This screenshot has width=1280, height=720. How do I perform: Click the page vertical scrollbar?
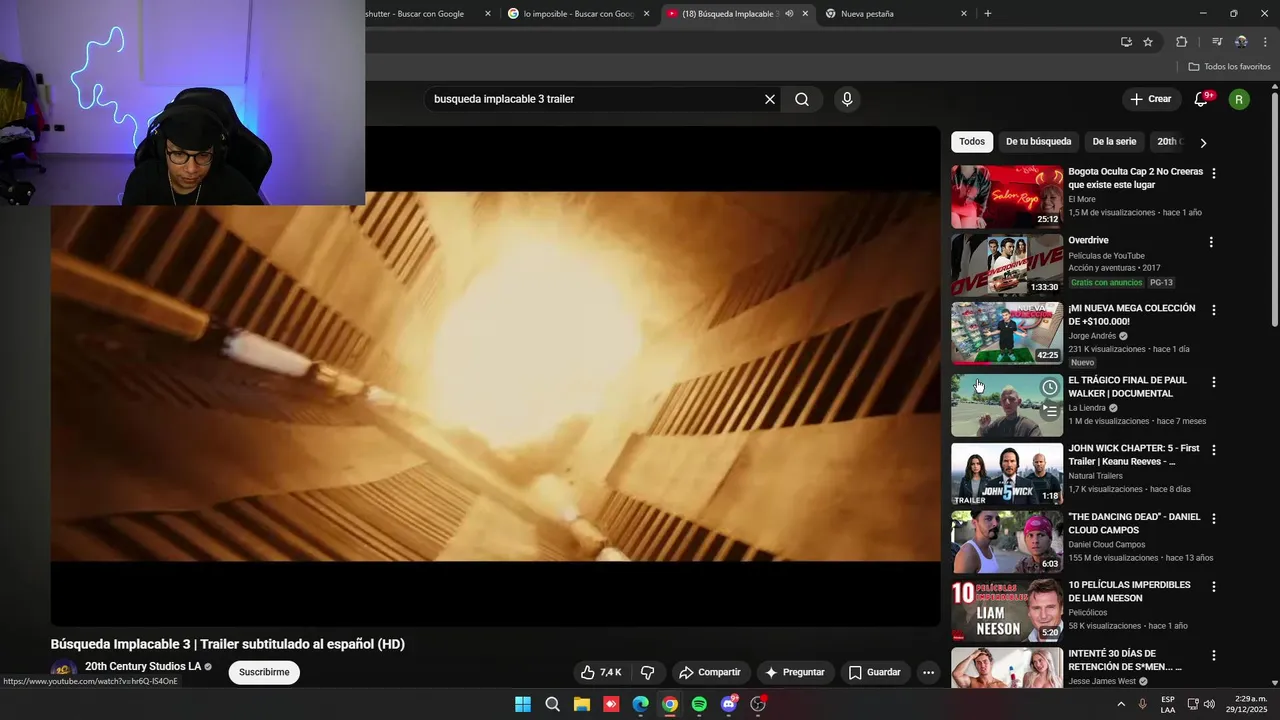[1274, 210]
